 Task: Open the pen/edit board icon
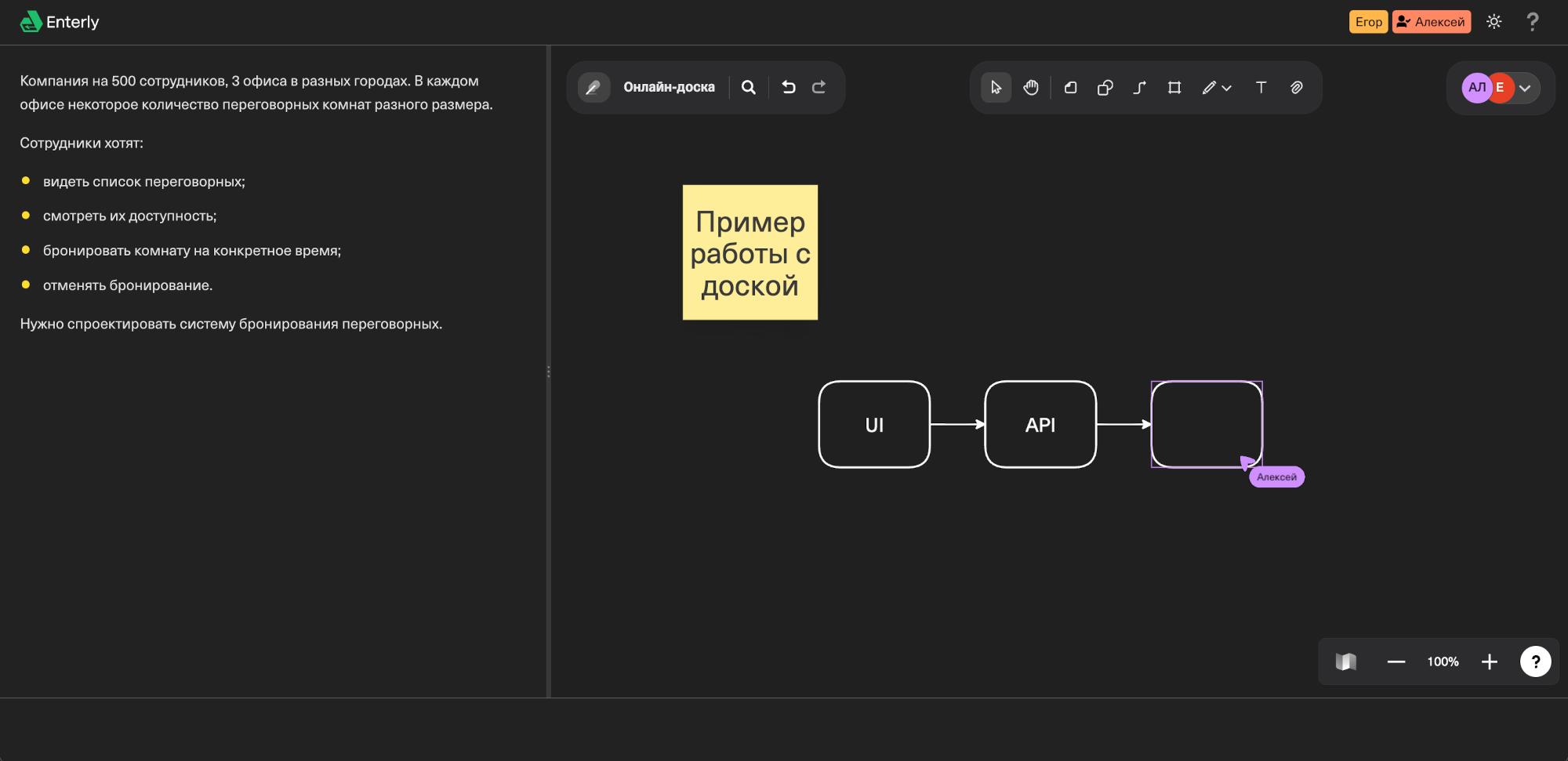(x=593, y=88)
